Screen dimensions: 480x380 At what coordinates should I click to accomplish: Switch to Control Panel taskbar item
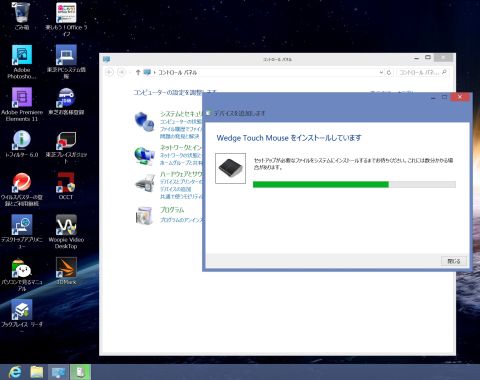[59, 372]
